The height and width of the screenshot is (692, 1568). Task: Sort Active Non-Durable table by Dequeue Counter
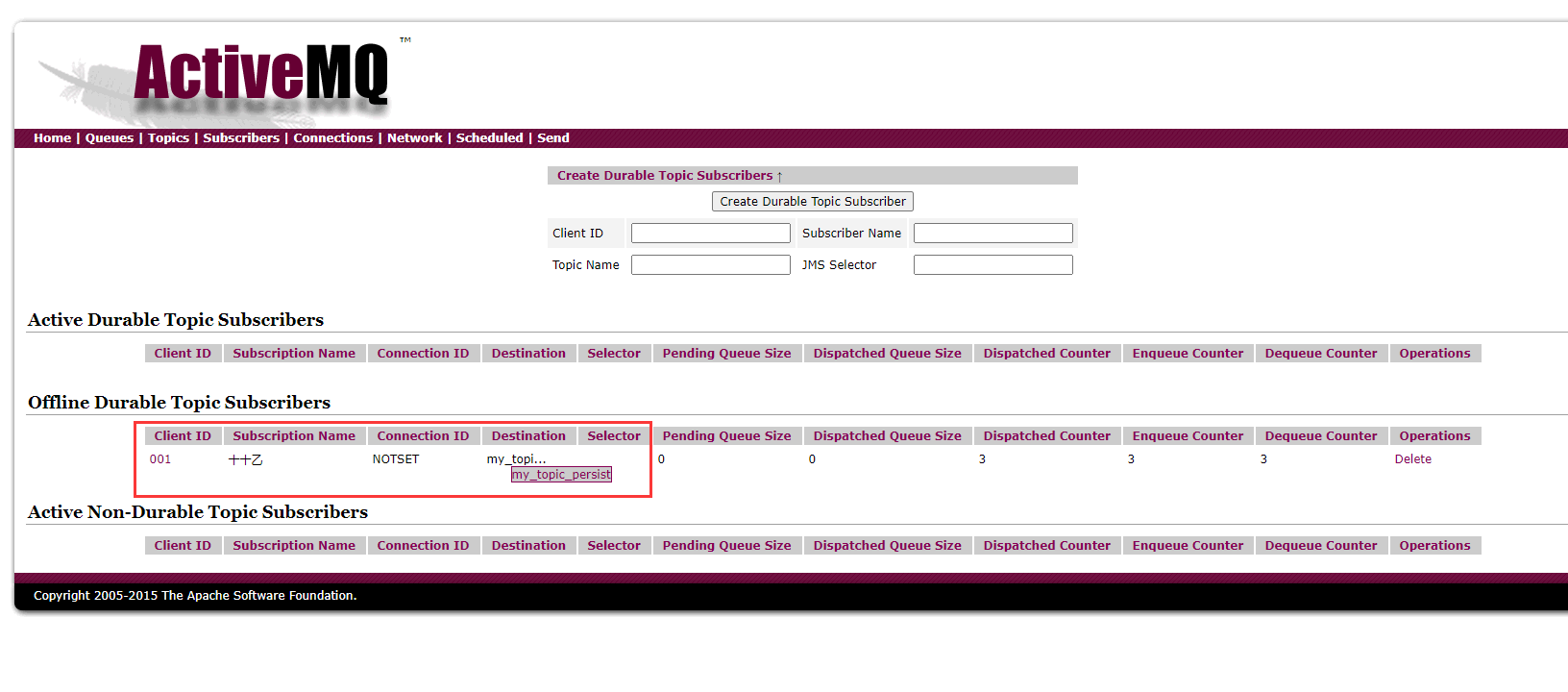[1321, 546]
